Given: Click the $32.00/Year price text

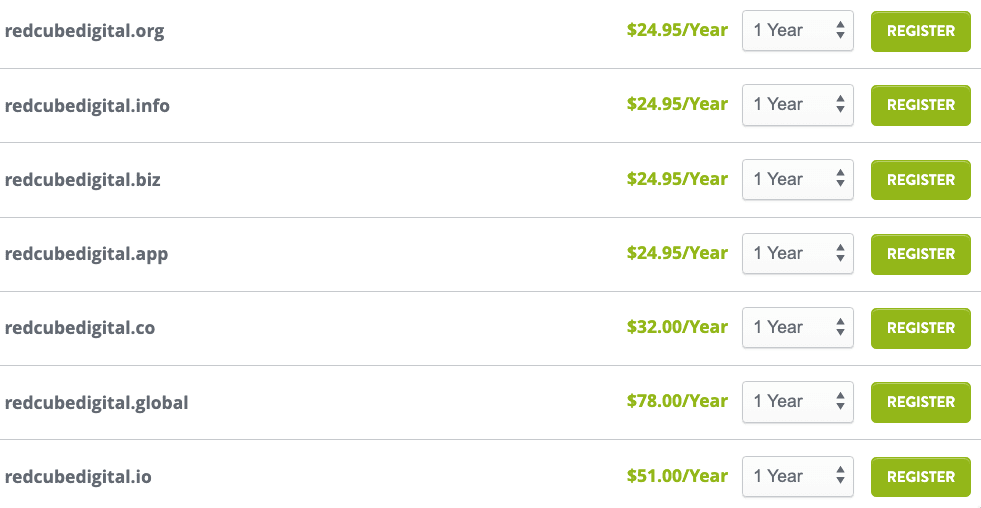Looking at the screenshot, I should (677, 327).
